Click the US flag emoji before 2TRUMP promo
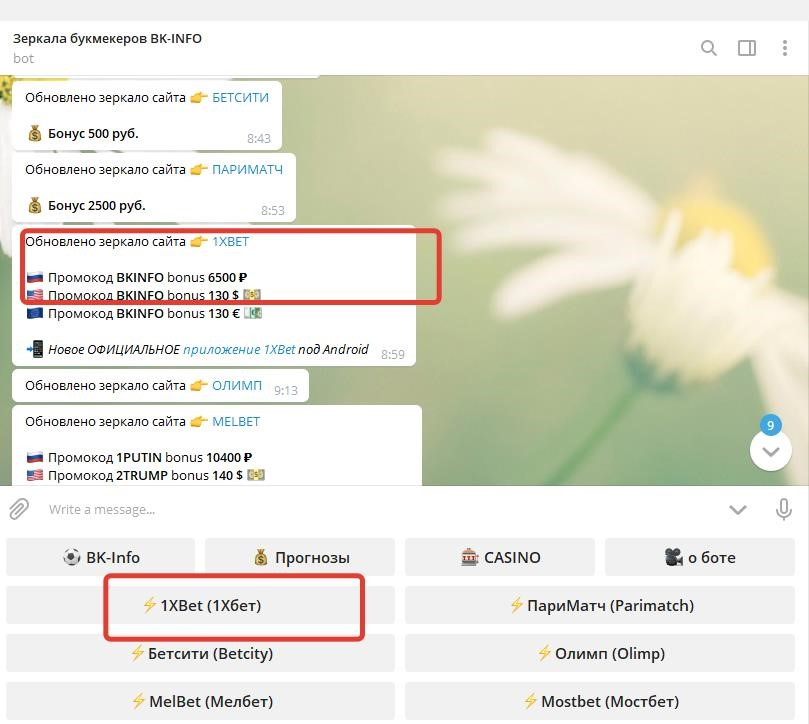809x724 pixels. coord(35,475)
